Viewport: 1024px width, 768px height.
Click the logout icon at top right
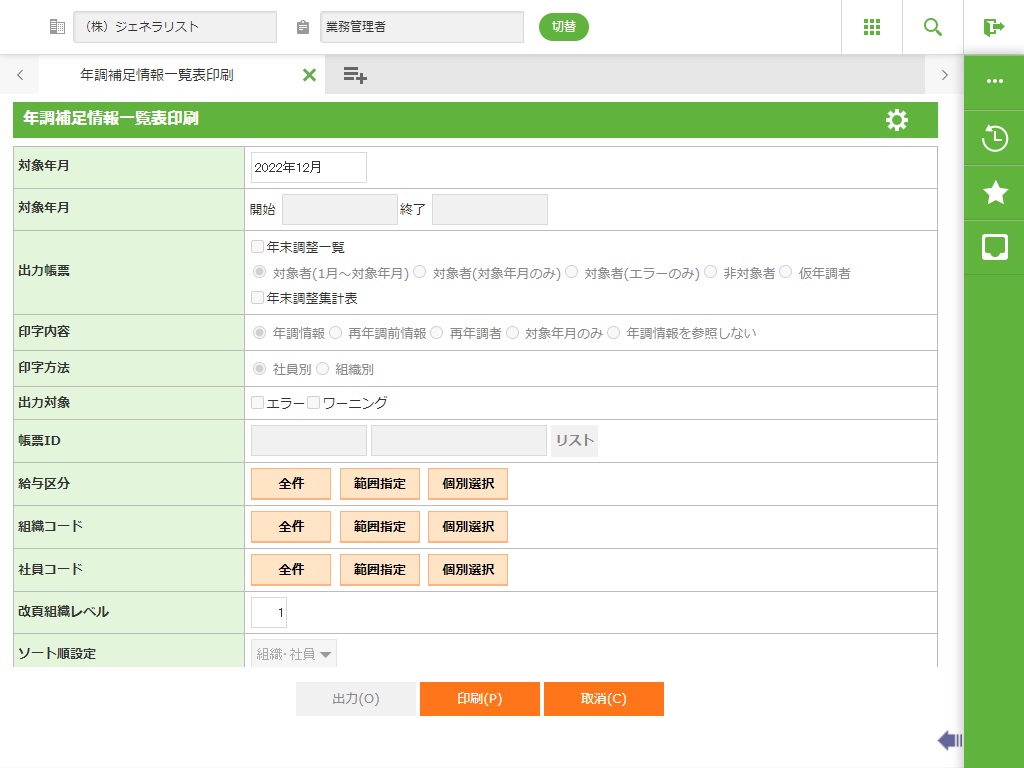pyautogui.click(x=994, y=27)
